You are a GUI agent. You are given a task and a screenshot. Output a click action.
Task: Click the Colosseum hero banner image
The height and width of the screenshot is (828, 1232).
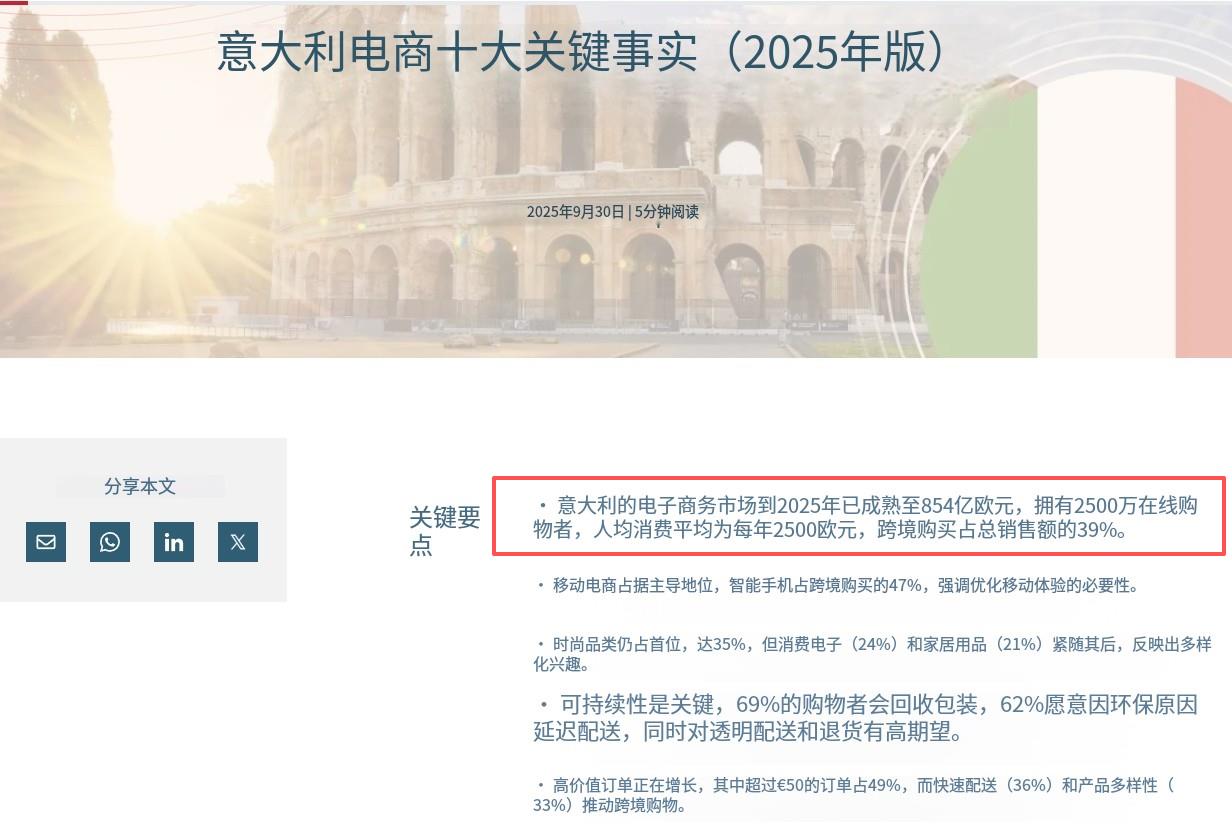tap(616, 179)
